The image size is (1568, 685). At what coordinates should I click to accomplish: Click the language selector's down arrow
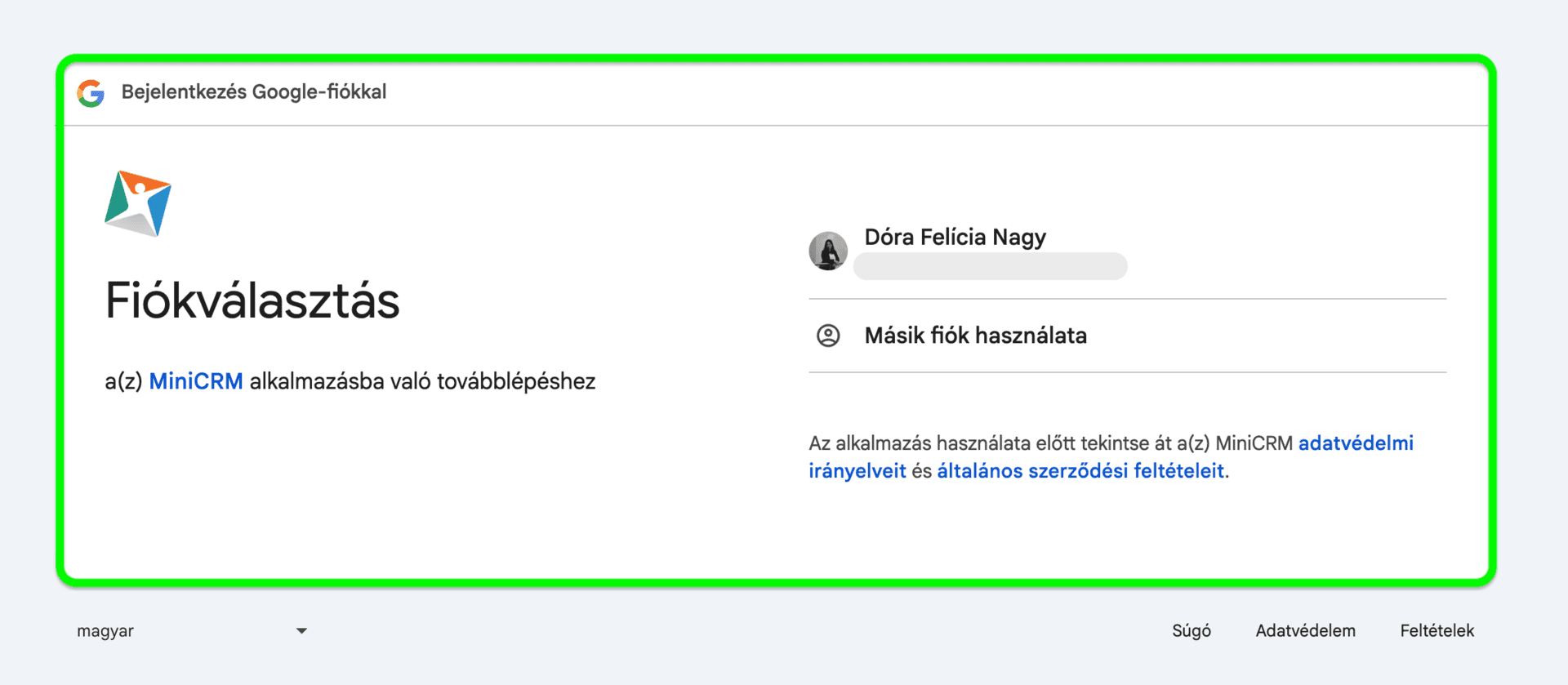tap(301, 630)
